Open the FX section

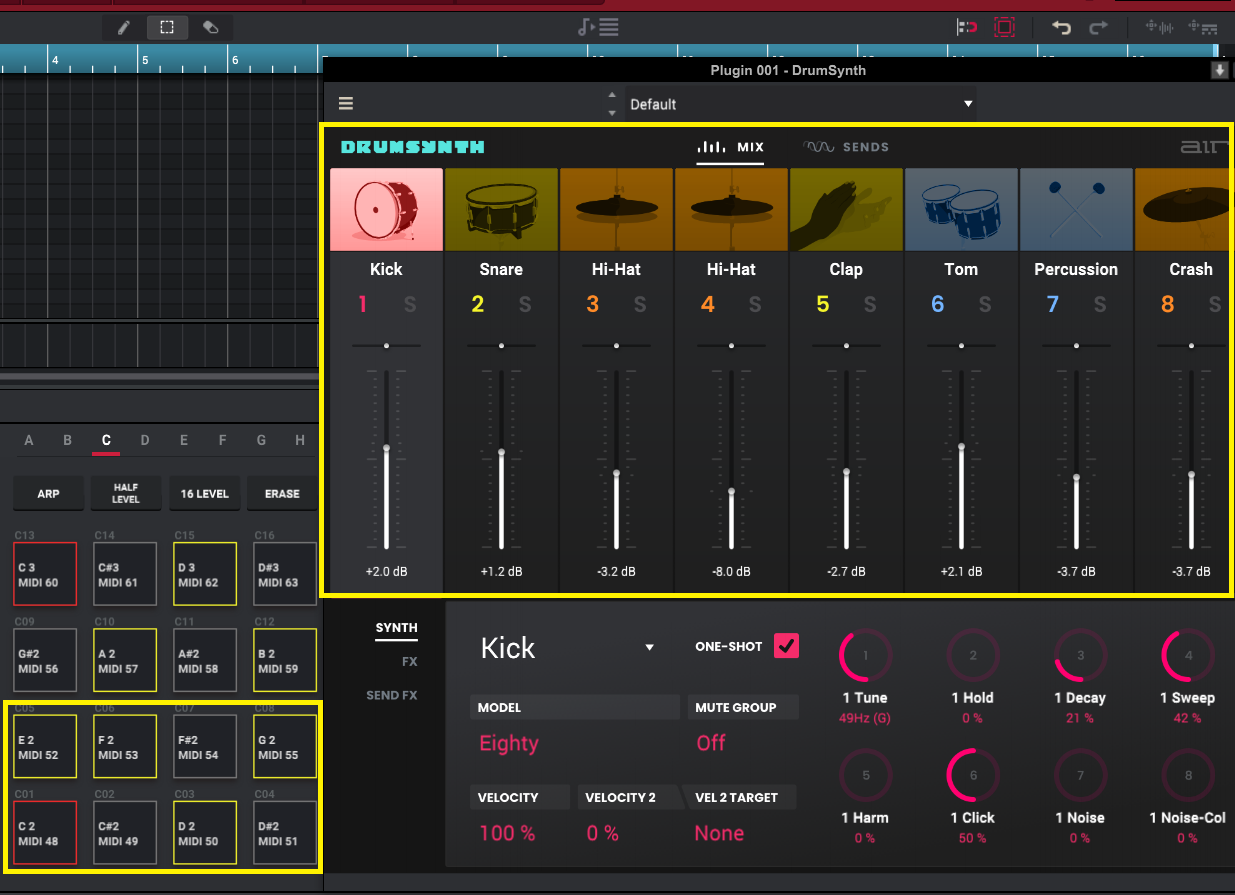click(x=409, y=661)
